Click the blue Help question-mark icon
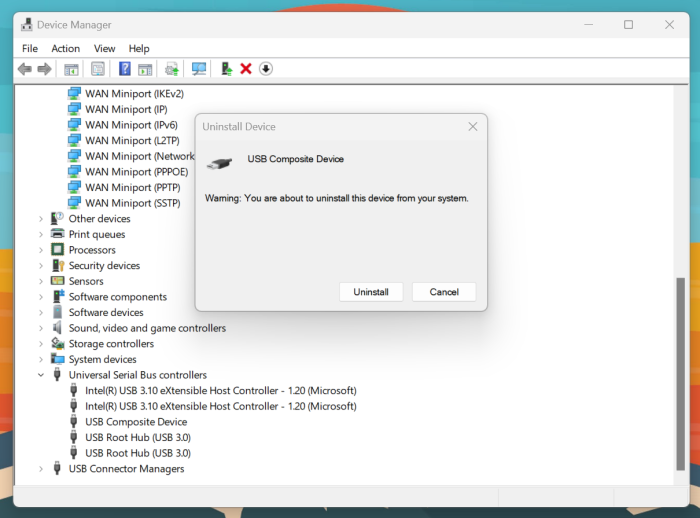The width and height of the screenshot is (700, 518). click(125, 69)
